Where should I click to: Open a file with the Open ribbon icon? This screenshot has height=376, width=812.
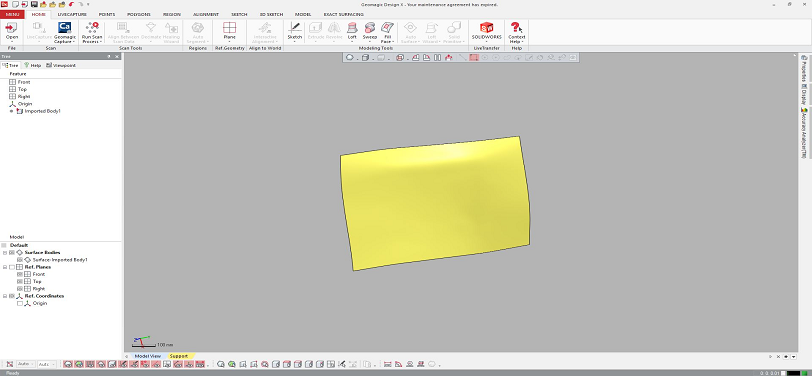[11, 31]
